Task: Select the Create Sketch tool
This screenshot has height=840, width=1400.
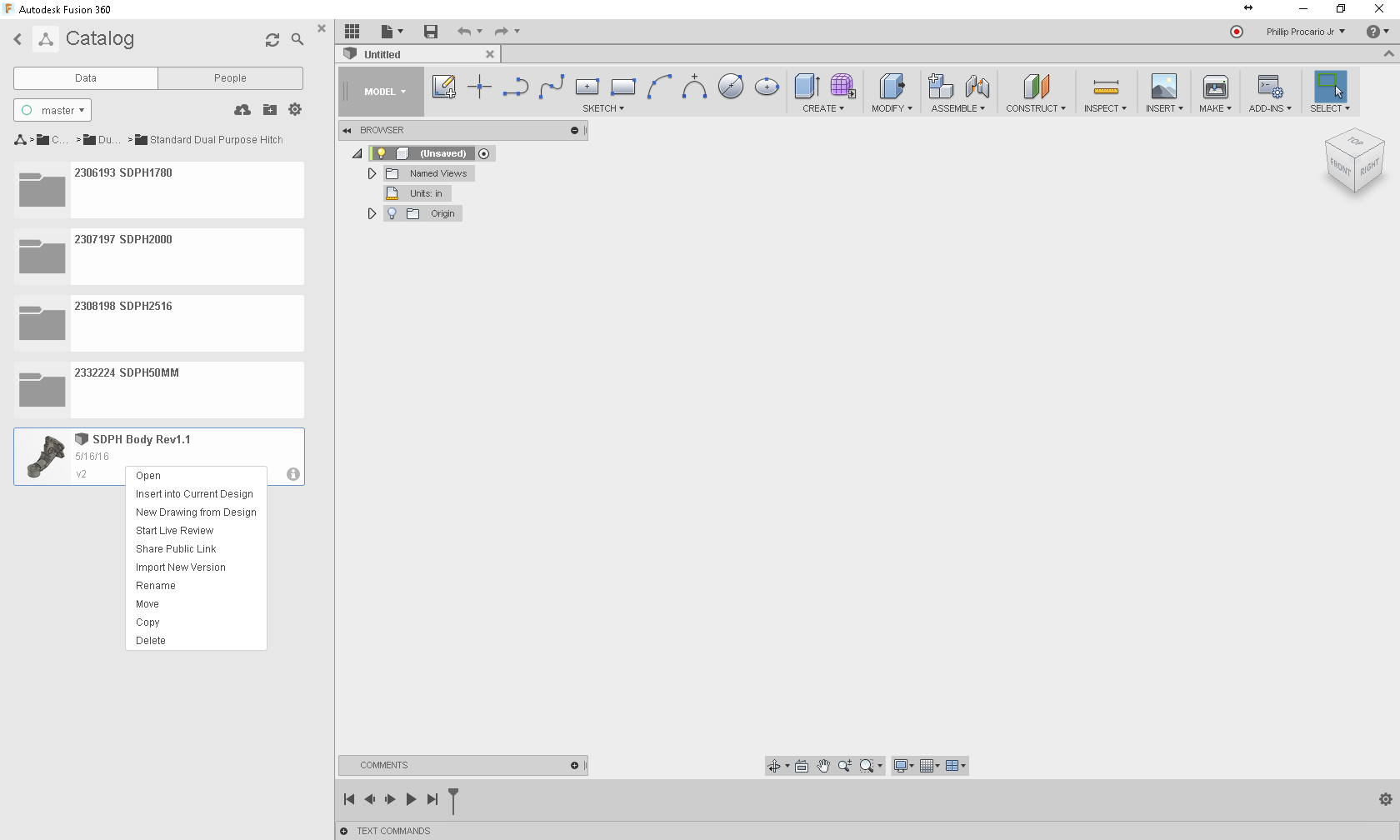Action: click(444, 86)
